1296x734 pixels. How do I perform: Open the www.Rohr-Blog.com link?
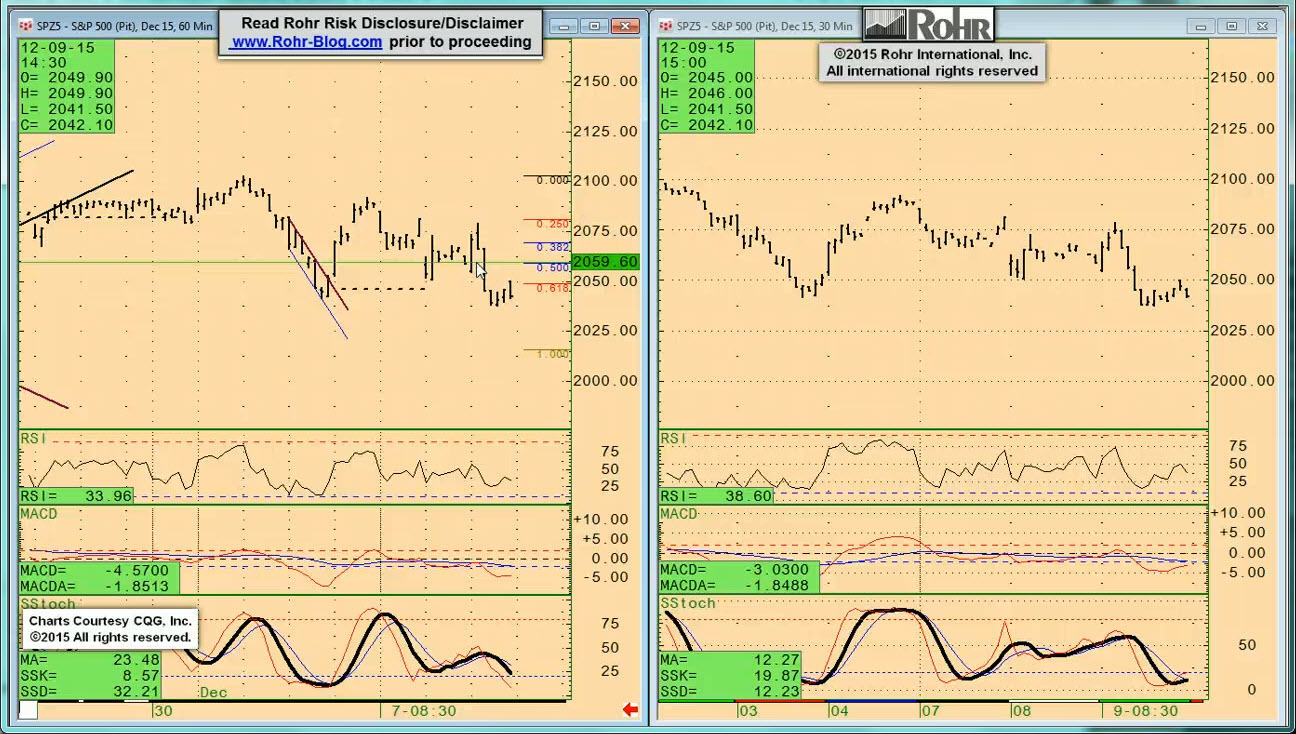pos(306,42)
